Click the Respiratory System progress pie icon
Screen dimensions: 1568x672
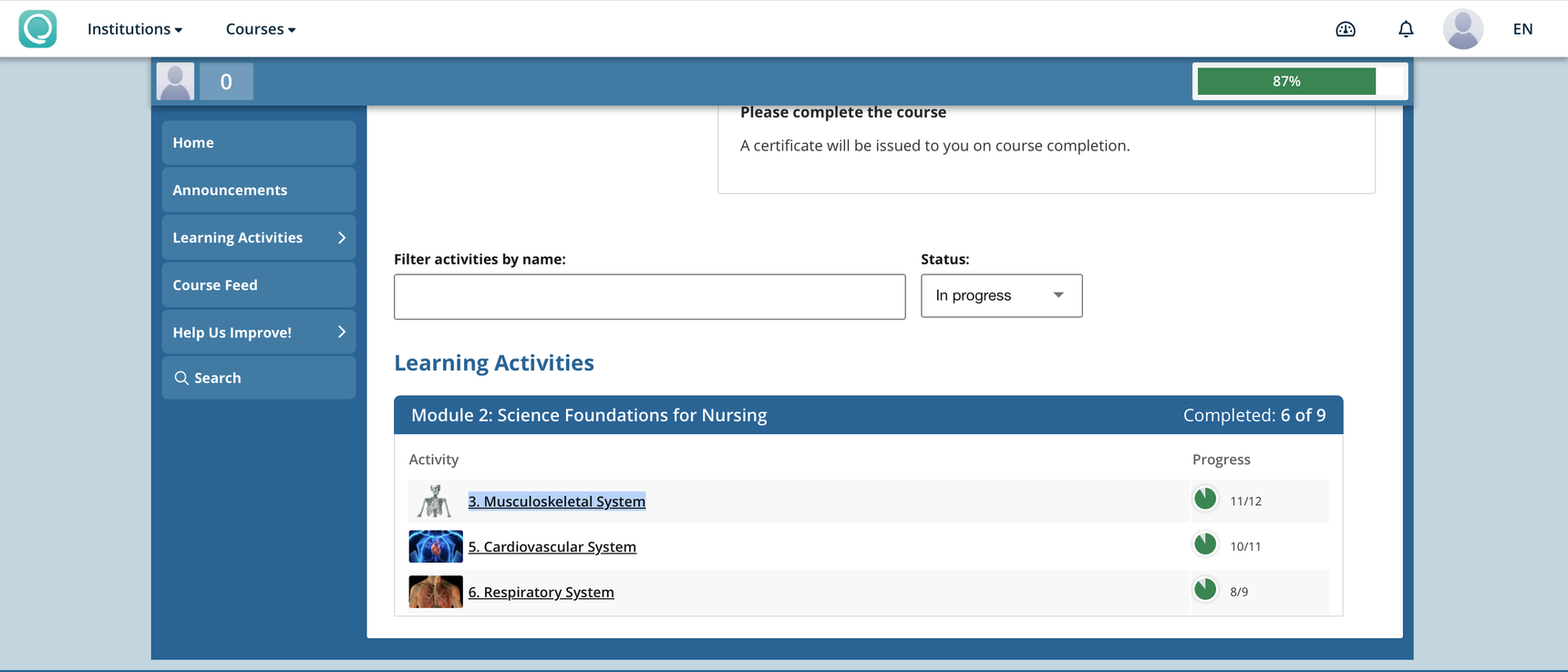tap(1205, 590)
